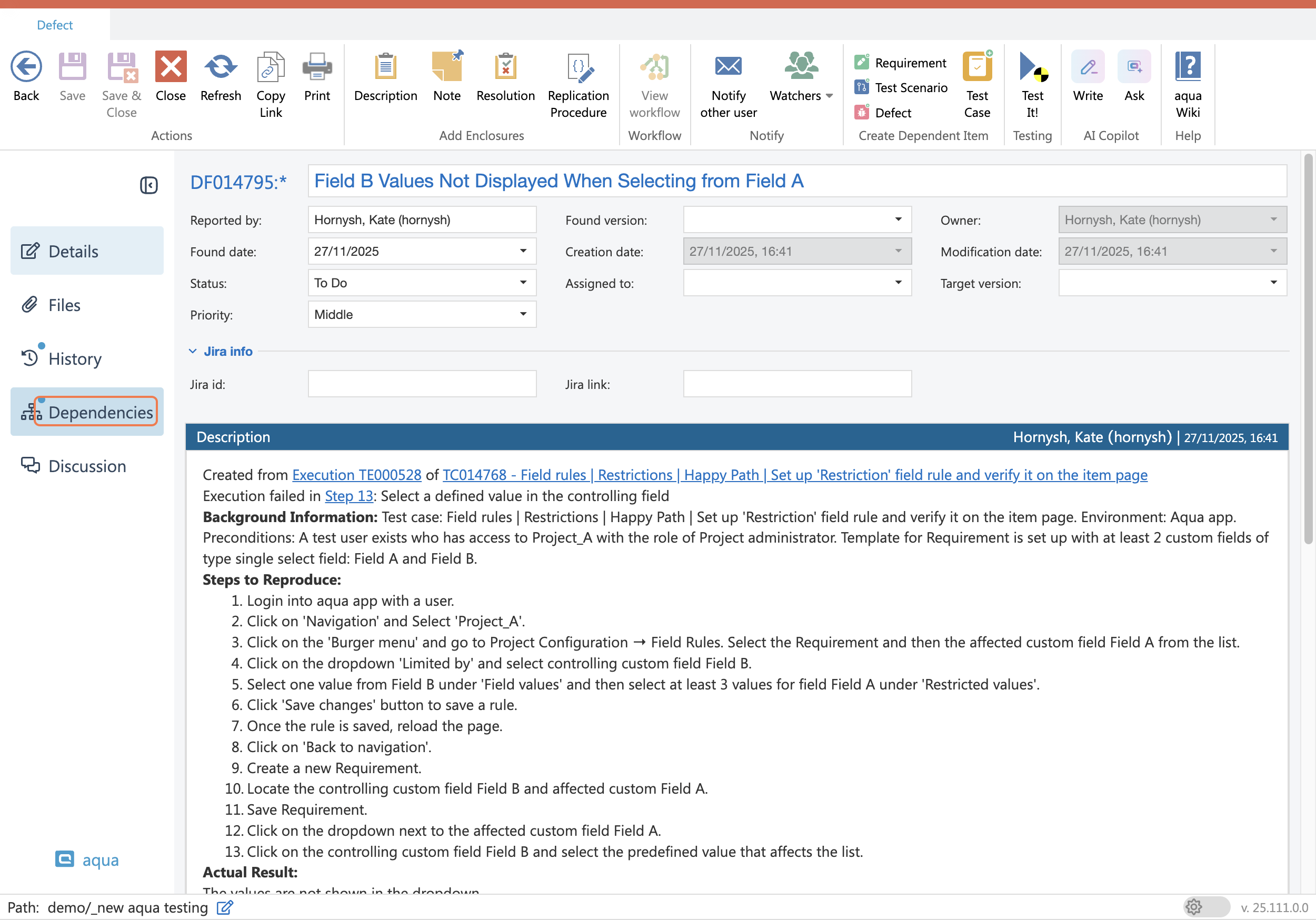Screen dimensions: 1316x920
Task: Collapse the Jira info section
Action: point(193,352)
